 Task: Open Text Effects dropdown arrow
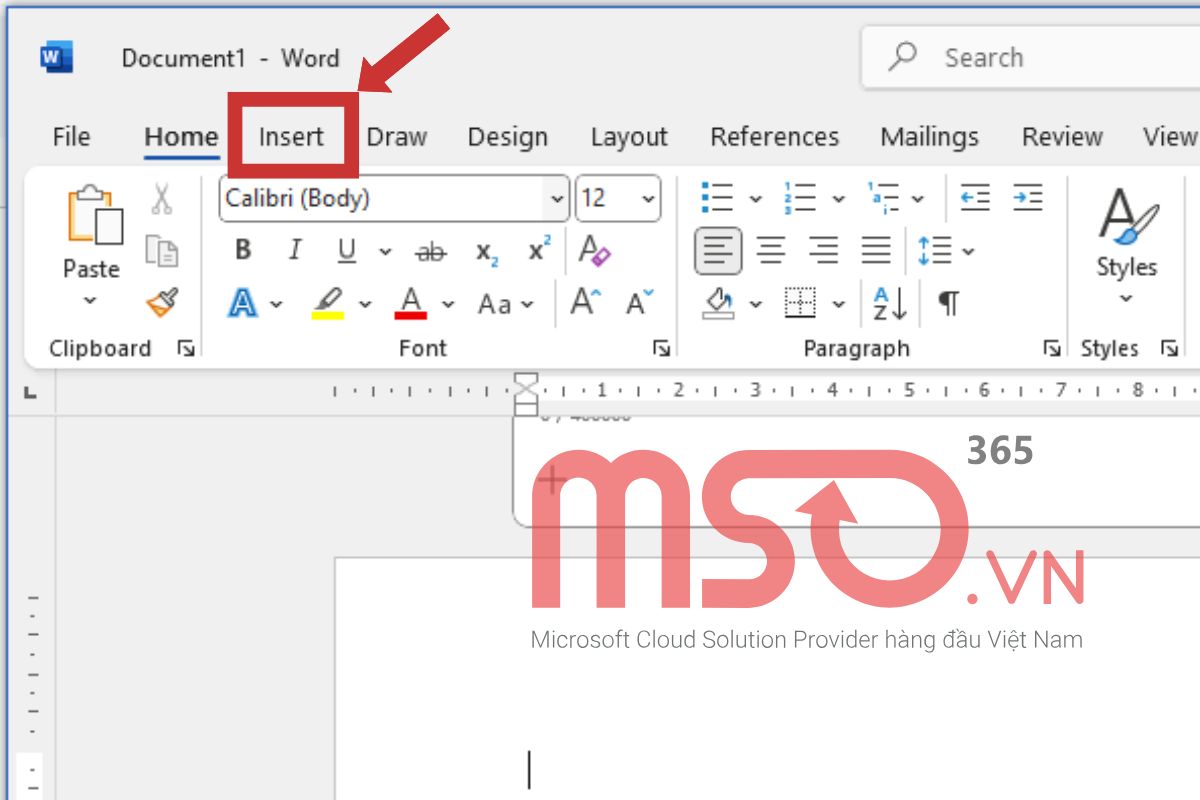click(277, 304)
